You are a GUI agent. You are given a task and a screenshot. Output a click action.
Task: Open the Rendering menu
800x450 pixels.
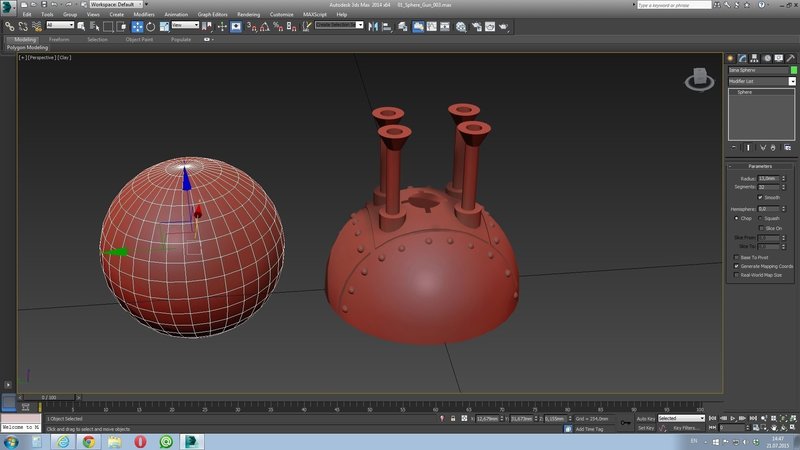(x=248, y=14)
